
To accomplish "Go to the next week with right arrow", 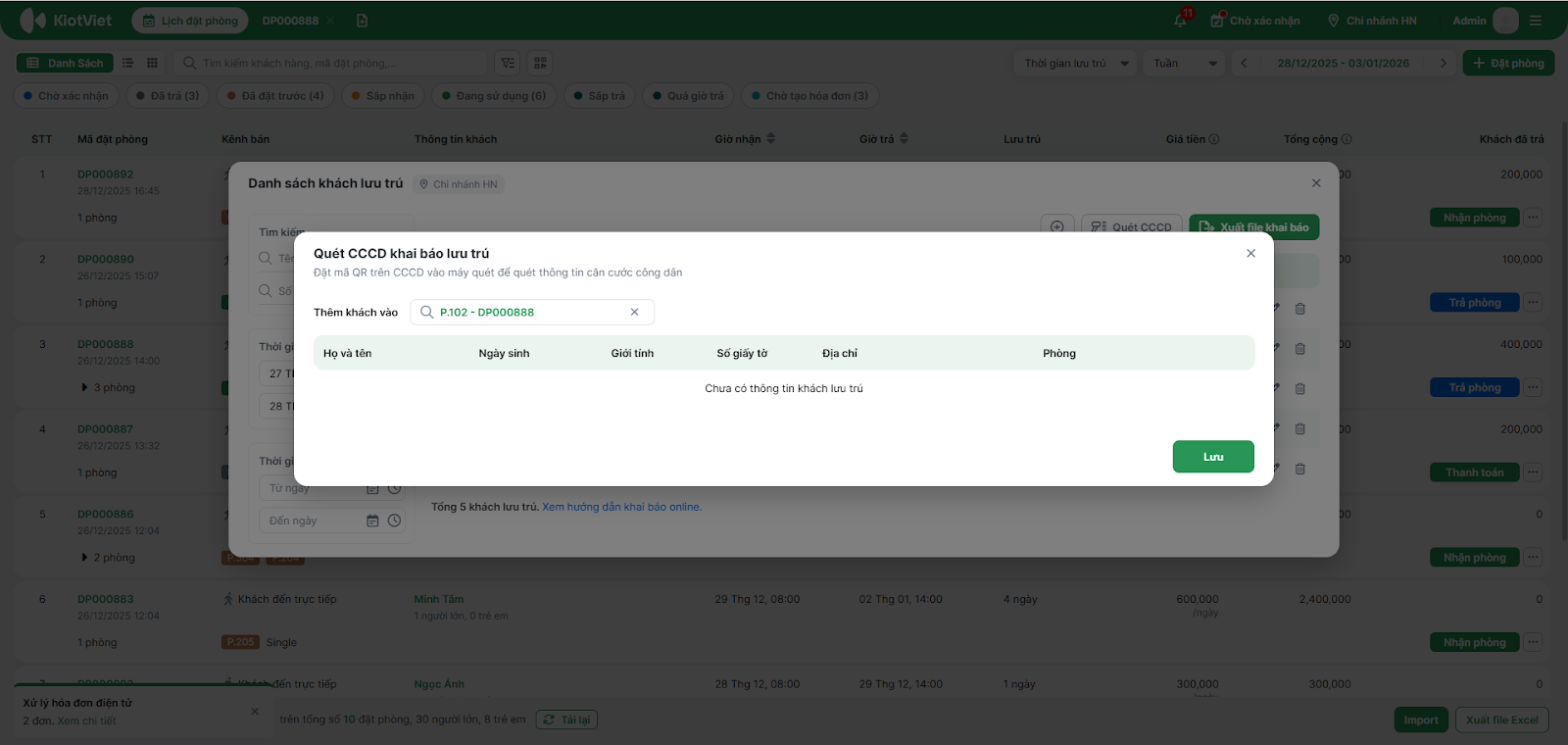I will pos(1443,63).
